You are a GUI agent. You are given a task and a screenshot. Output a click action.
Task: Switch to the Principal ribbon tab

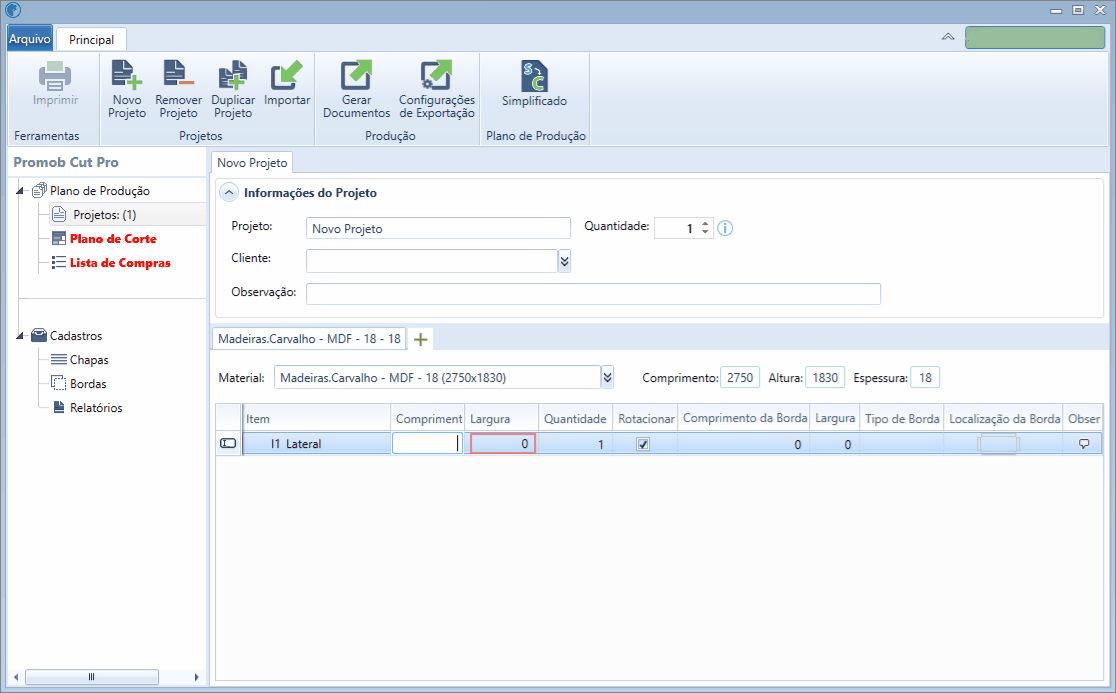91,39
